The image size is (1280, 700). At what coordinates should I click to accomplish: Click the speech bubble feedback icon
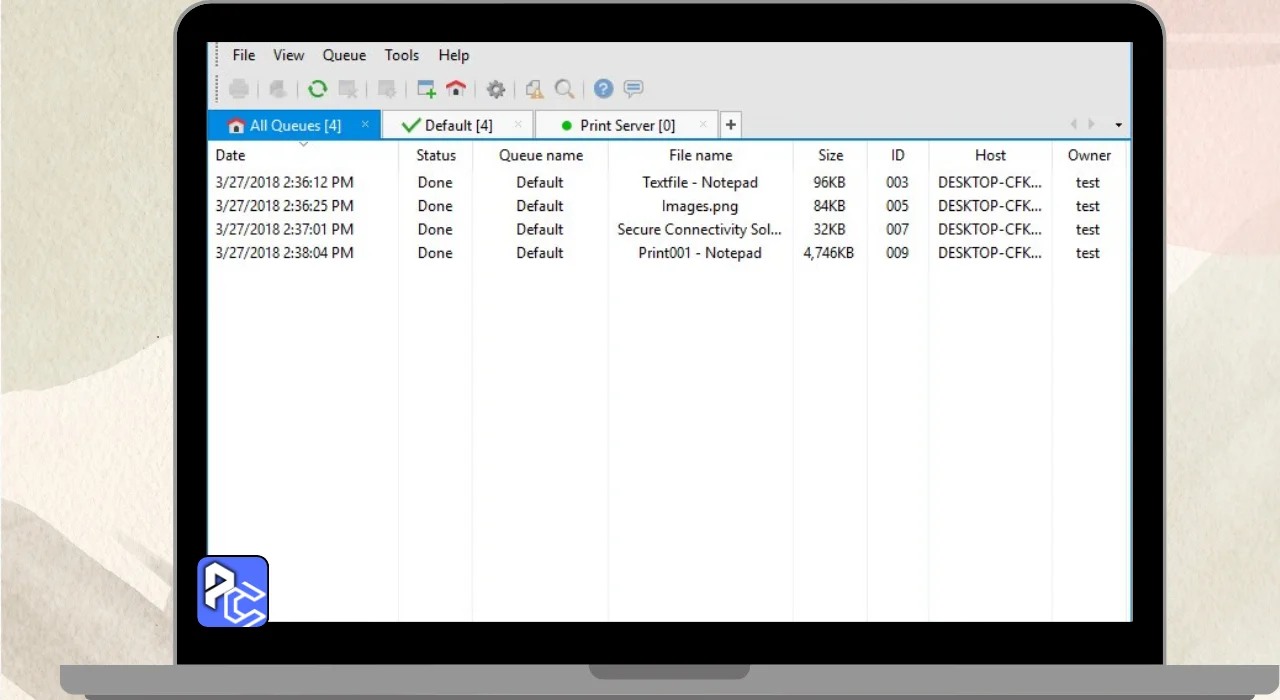tap(633, 89)
